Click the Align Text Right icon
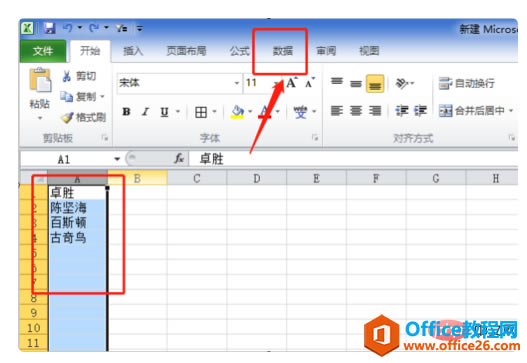Image resolution: width=527 pixels, height=363 pixels. coord(375,111)
